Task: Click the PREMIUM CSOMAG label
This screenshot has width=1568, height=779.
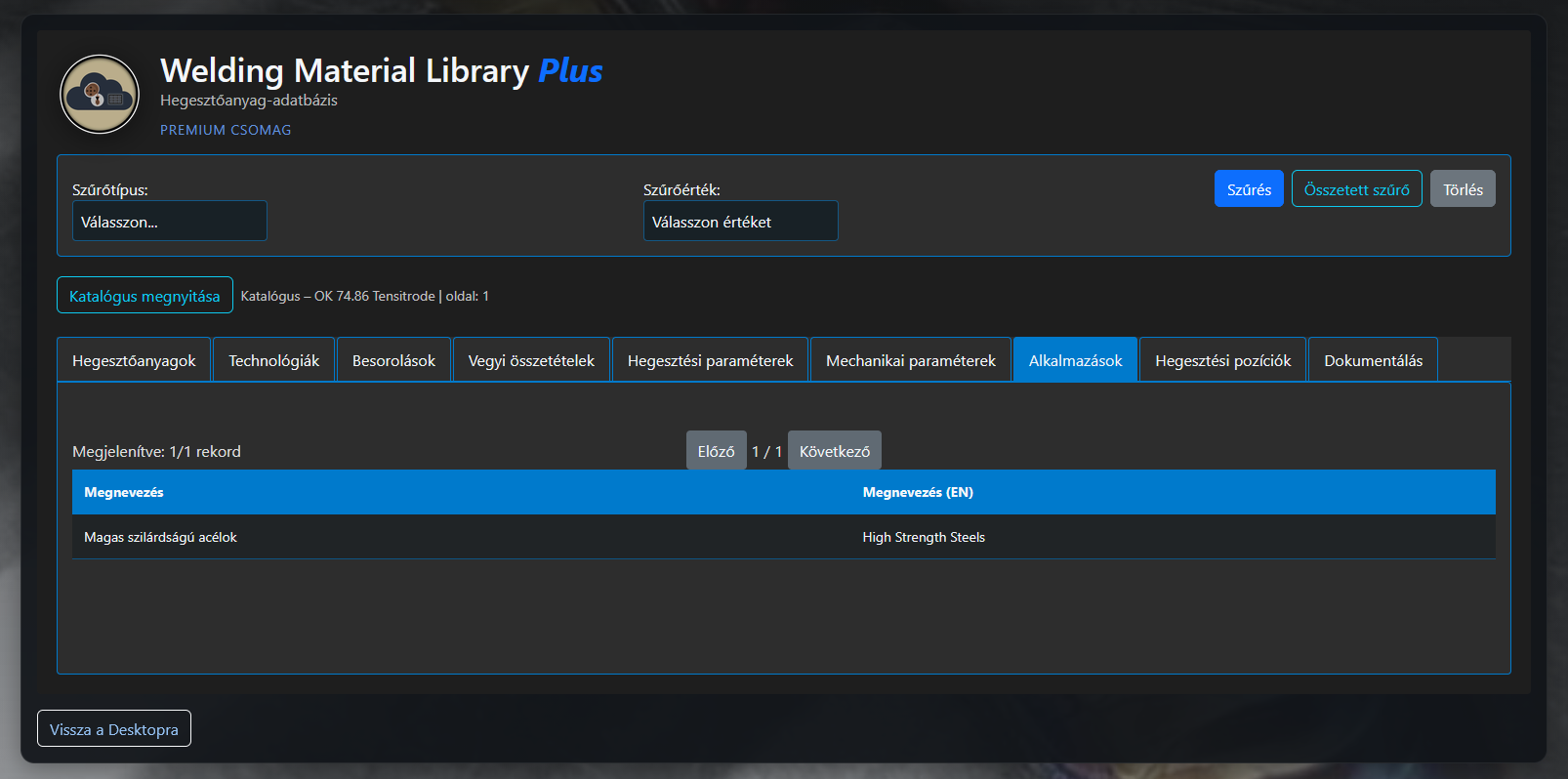Action: point(226,130)
